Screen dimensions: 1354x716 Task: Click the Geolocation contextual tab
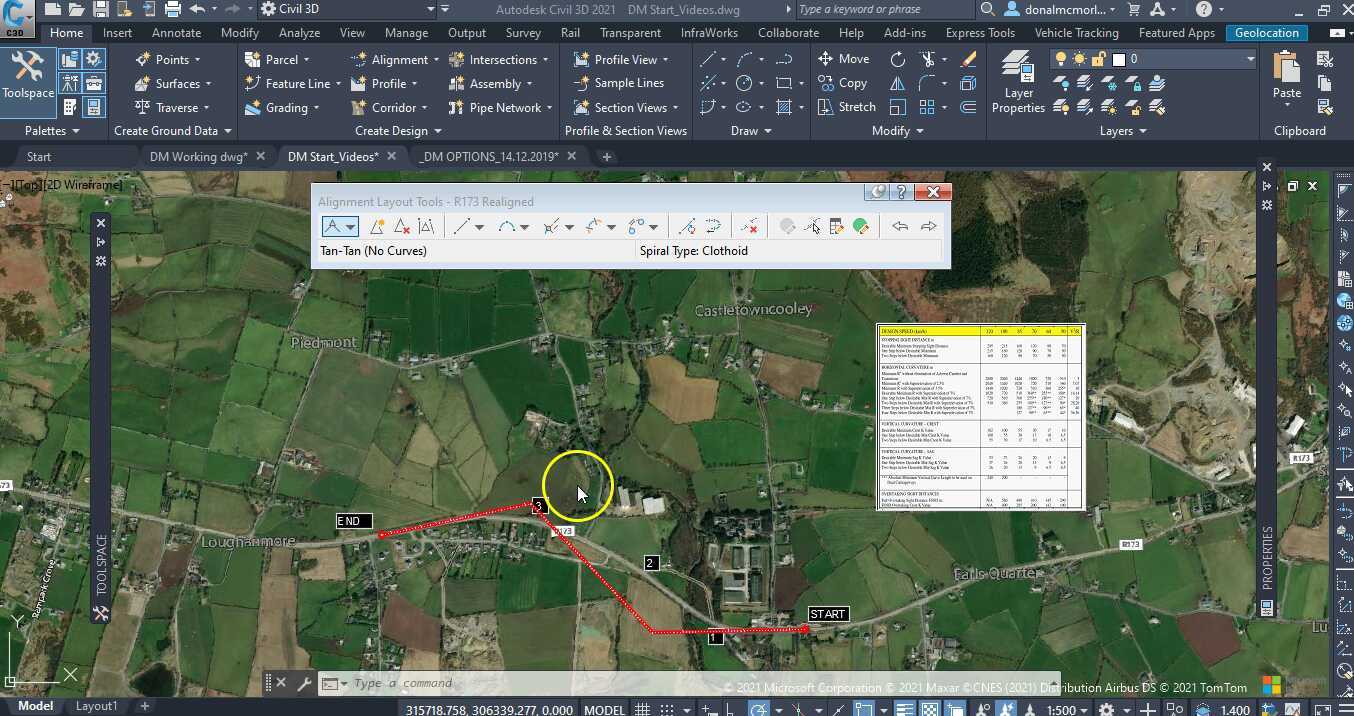(x=1266, y=33)
